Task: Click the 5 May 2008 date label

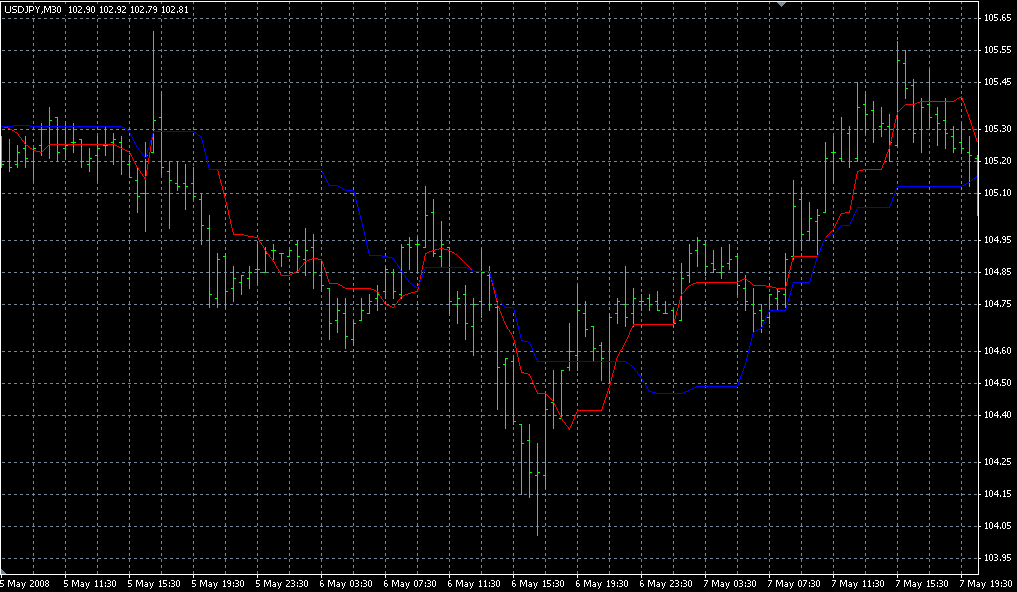Action: pyautogui.click(x=25, y=583)
